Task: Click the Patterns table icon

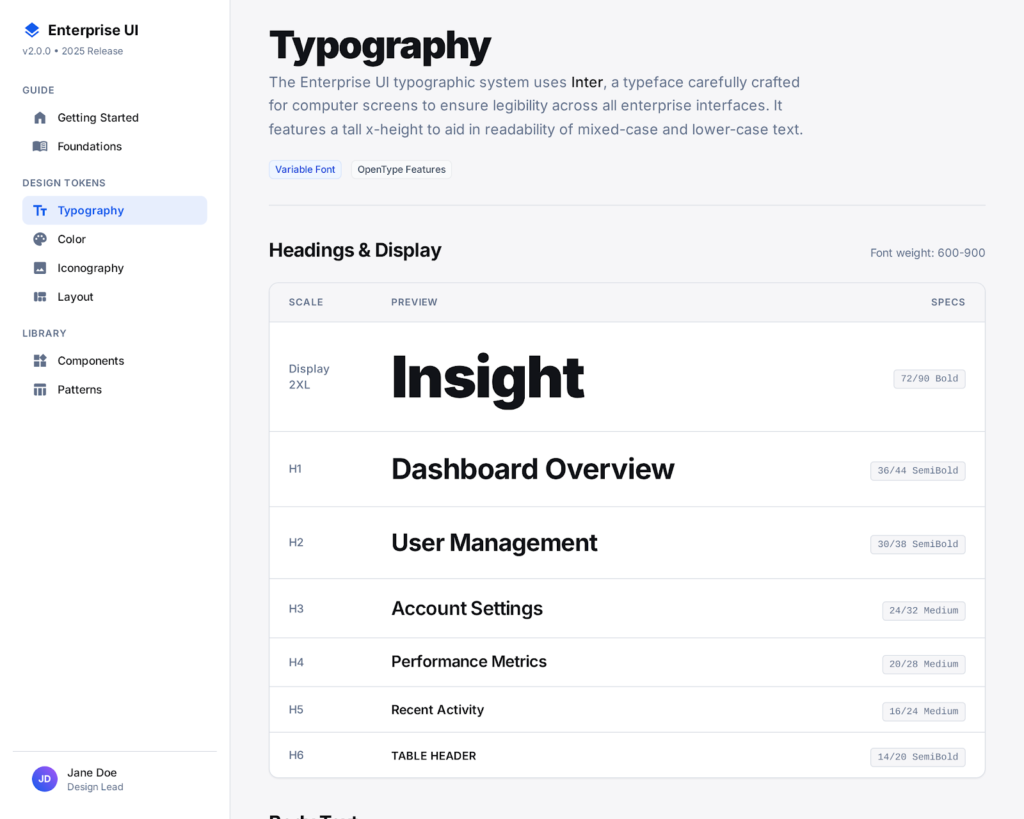Action: point(40,390)
